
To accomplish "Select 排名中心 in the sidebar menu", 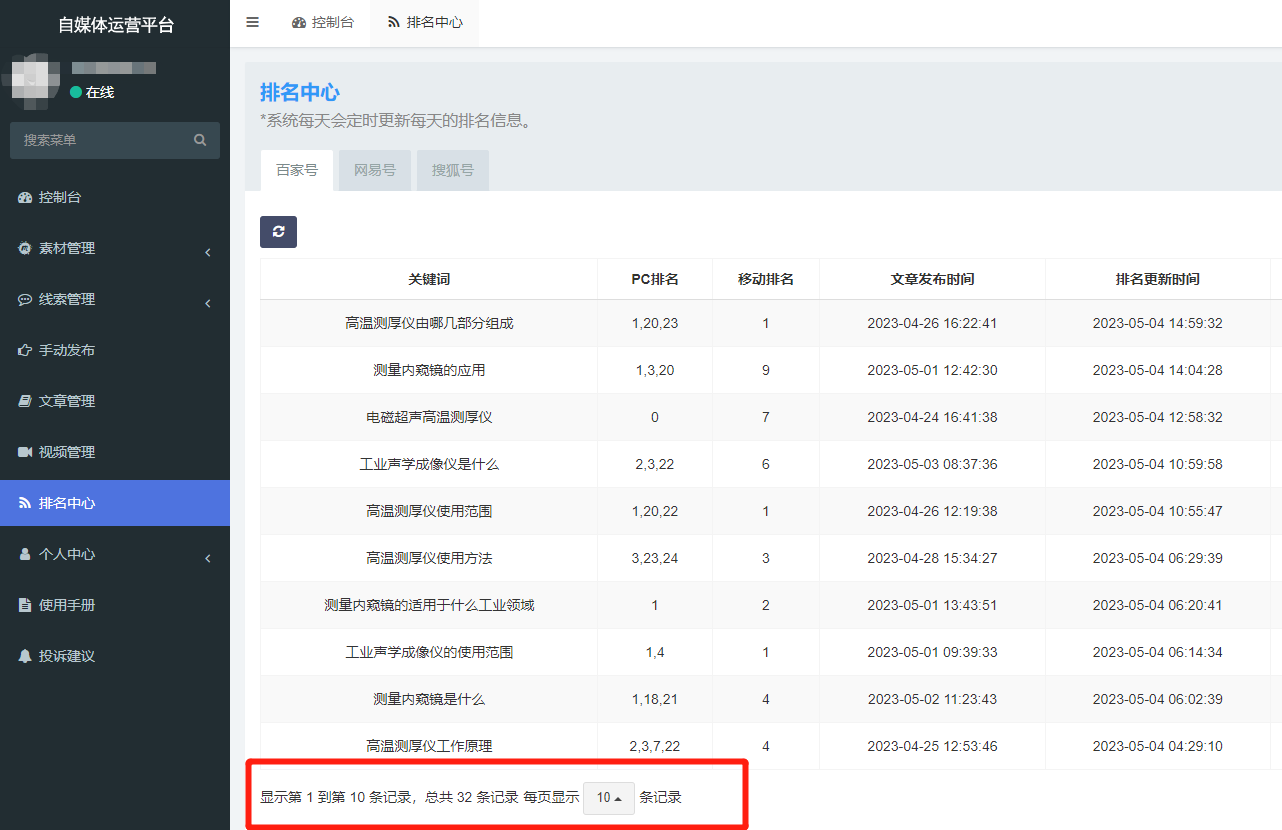I will click(66, 503).
